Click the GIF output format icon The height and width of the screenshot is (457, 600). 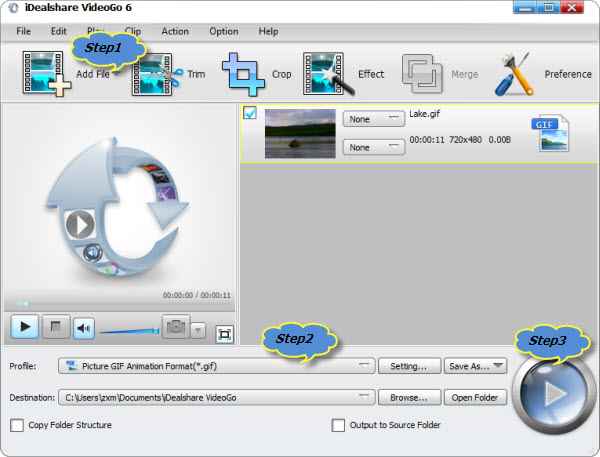pyautogui.click(x=550, y=133)
